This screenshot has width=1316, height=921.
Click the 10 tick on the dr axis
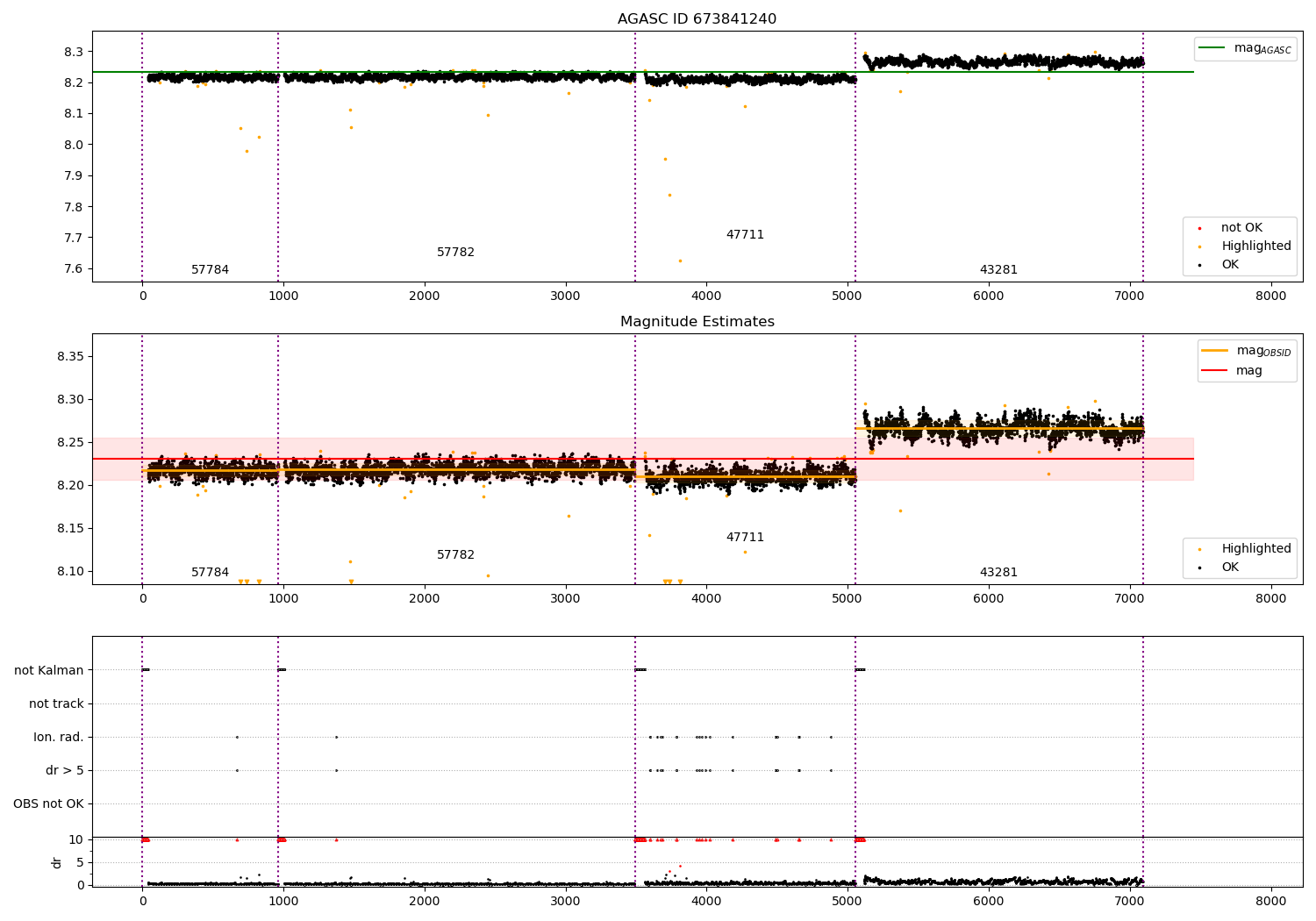coord(76,840)
